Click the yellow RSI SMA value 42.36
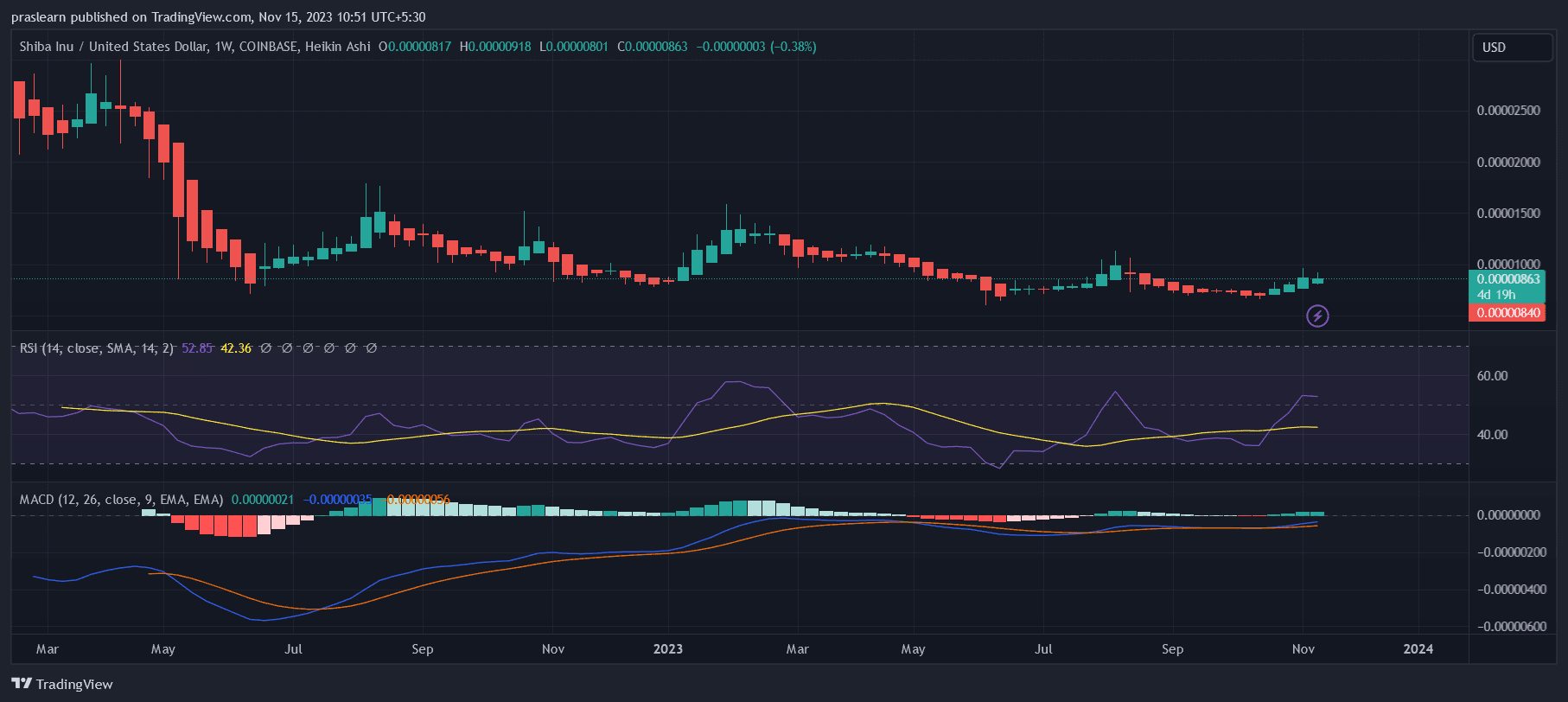The width and height of the screenshot is (1568, 702). [x=236, y=348]
